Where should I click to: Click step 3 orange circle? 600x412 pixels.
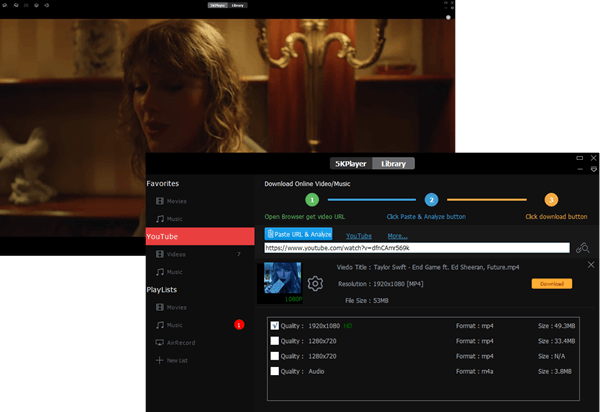point(551,200)
